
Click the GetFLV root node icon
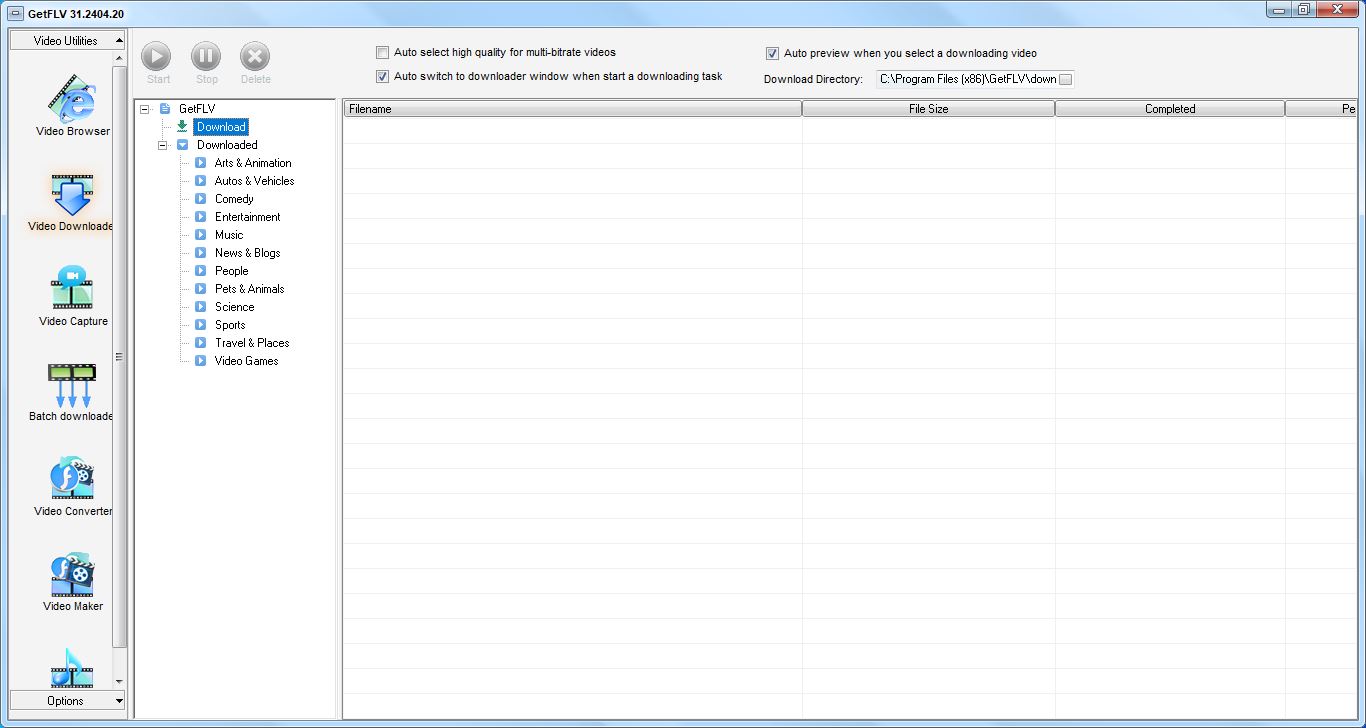pos(165,109)
